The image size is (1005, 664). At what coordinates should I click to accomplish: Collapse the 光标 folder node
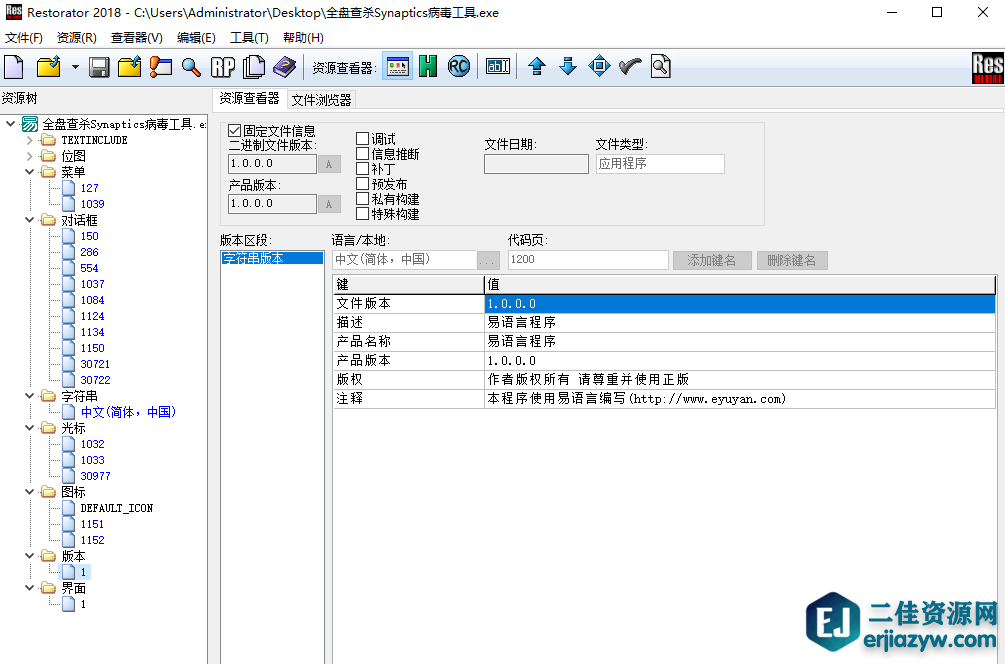[29, 428]
